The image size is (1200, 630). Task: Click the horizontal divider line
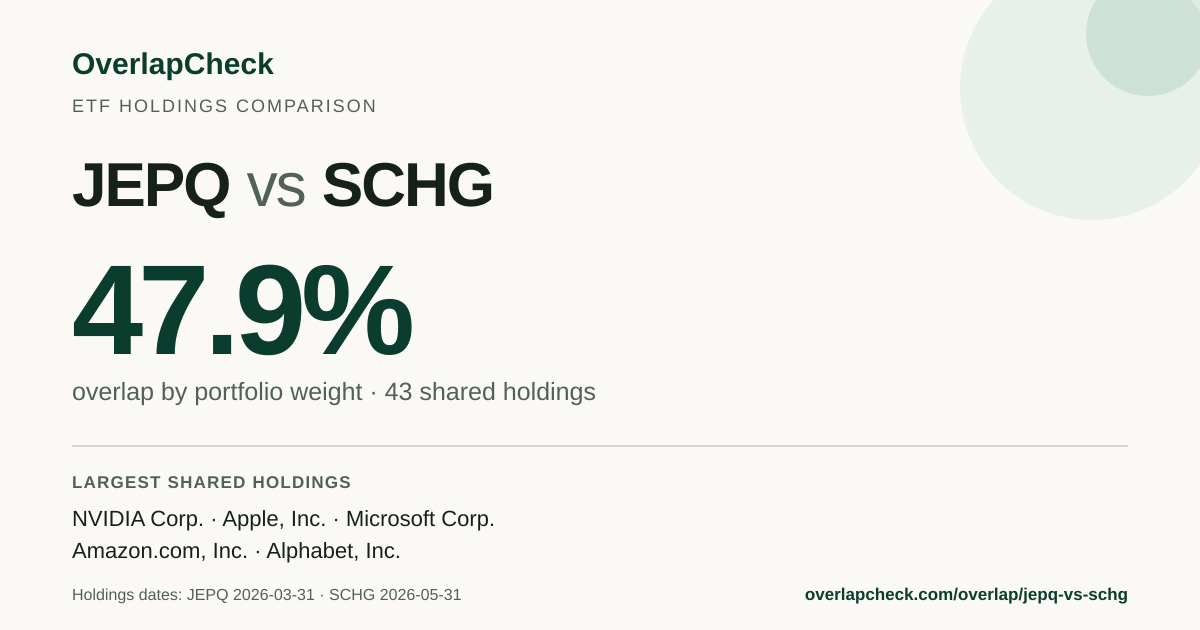coord(600,446)
